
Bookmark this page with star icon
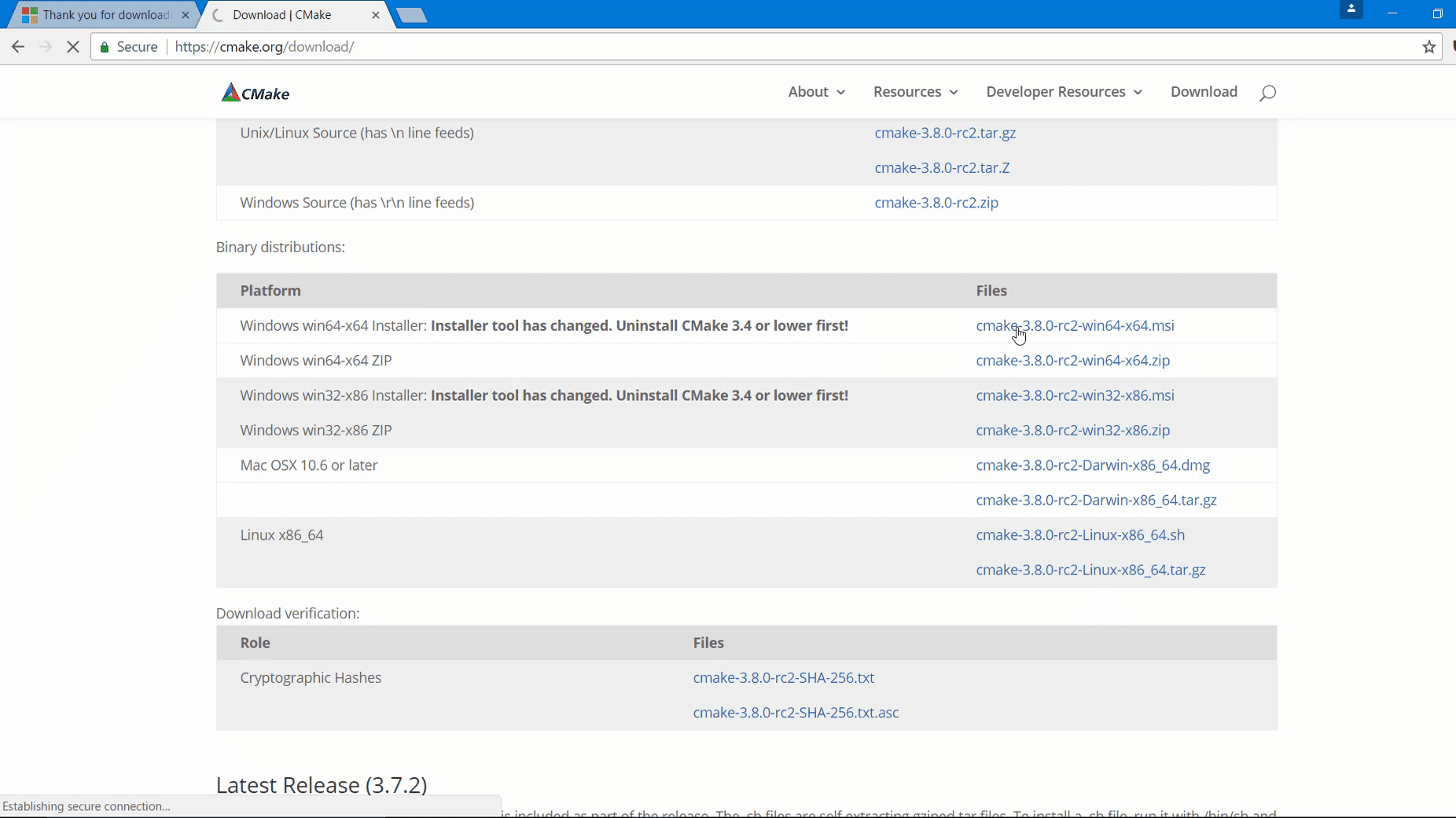click(x=1428, y=47)
